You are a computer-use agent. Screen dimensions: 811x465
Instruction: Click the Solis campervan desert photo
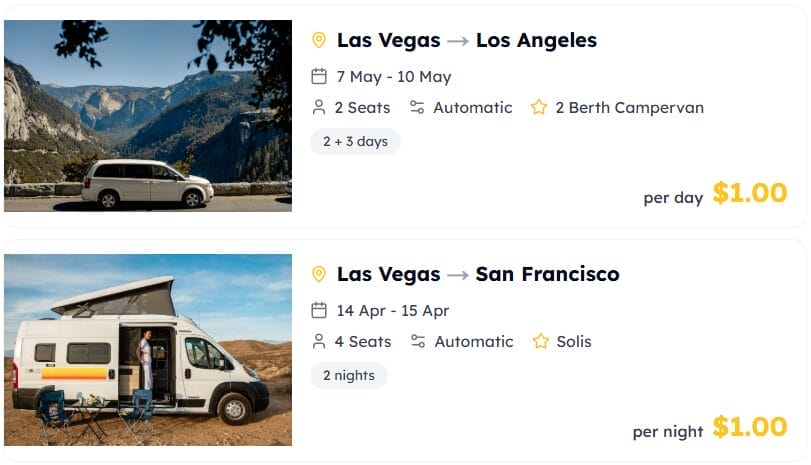(x=148, y=350)
